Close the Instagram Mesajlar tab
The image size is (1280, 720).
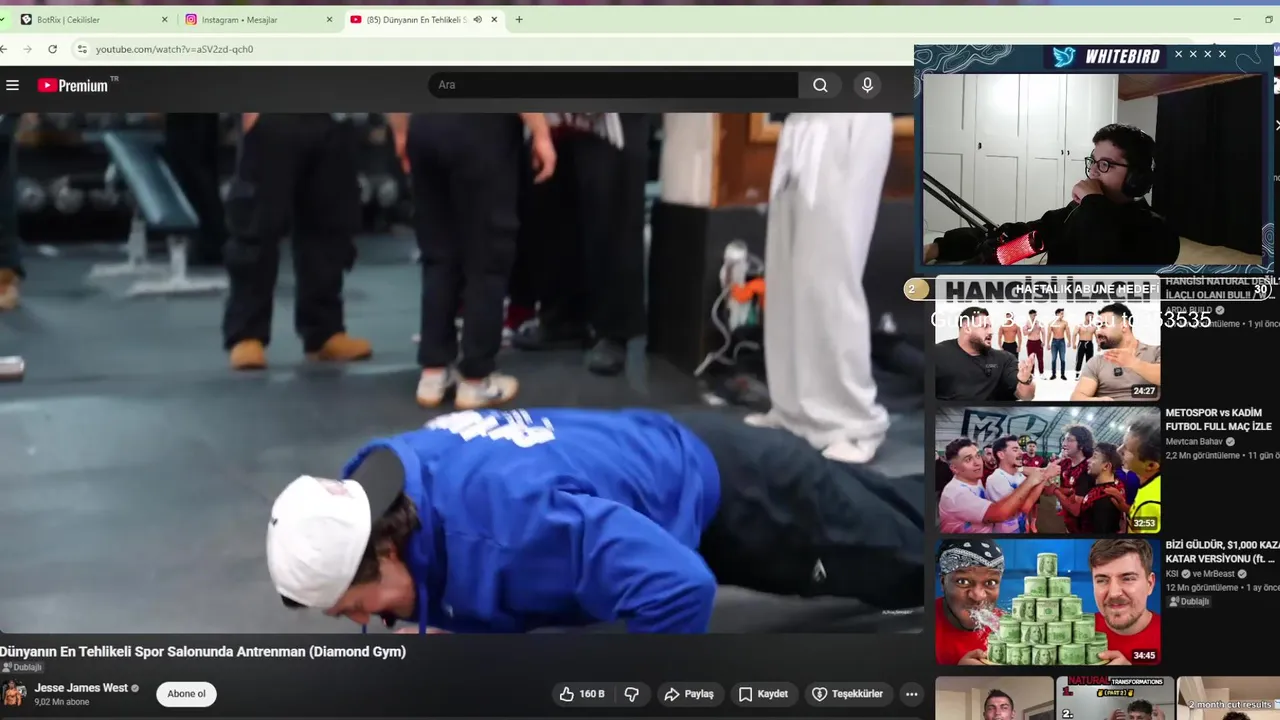[329, 19]
